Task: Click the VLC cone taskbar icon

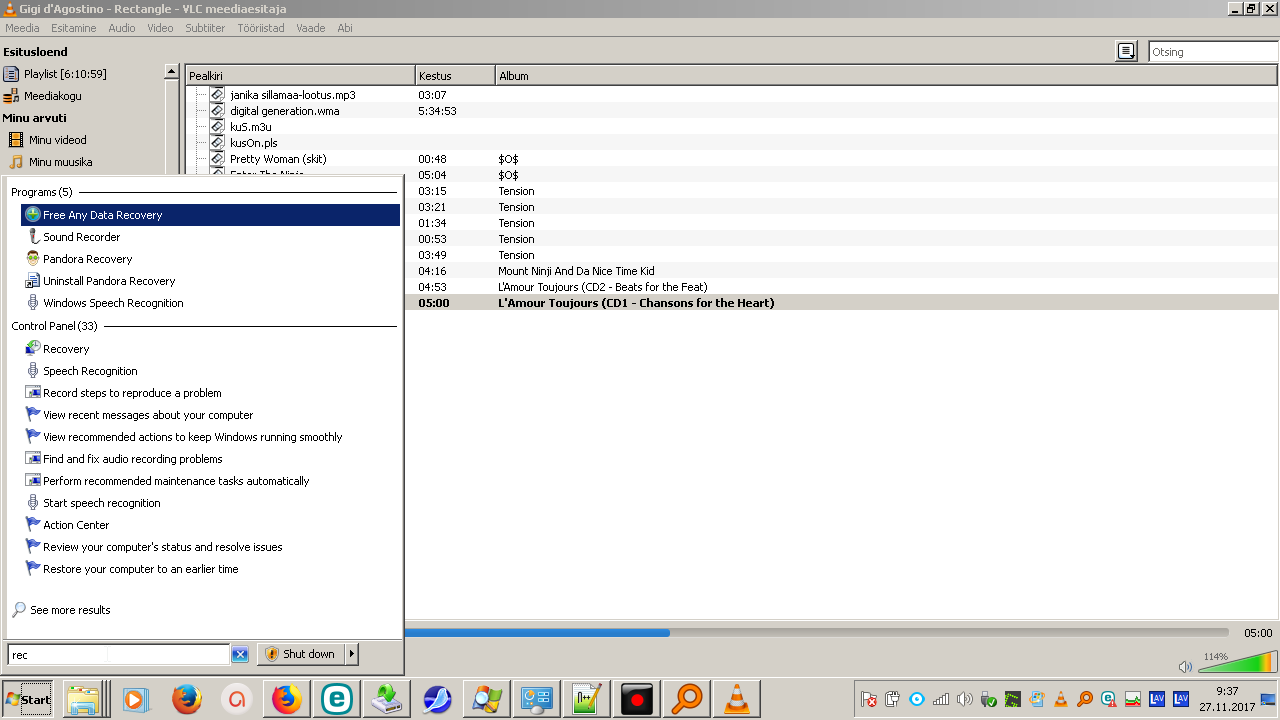Action: [737, 699]
